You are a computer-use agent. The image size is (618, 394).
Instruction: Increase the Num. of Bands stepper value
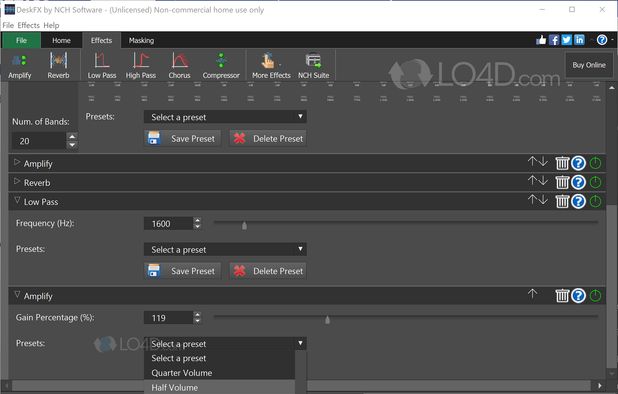click(72, 137)
